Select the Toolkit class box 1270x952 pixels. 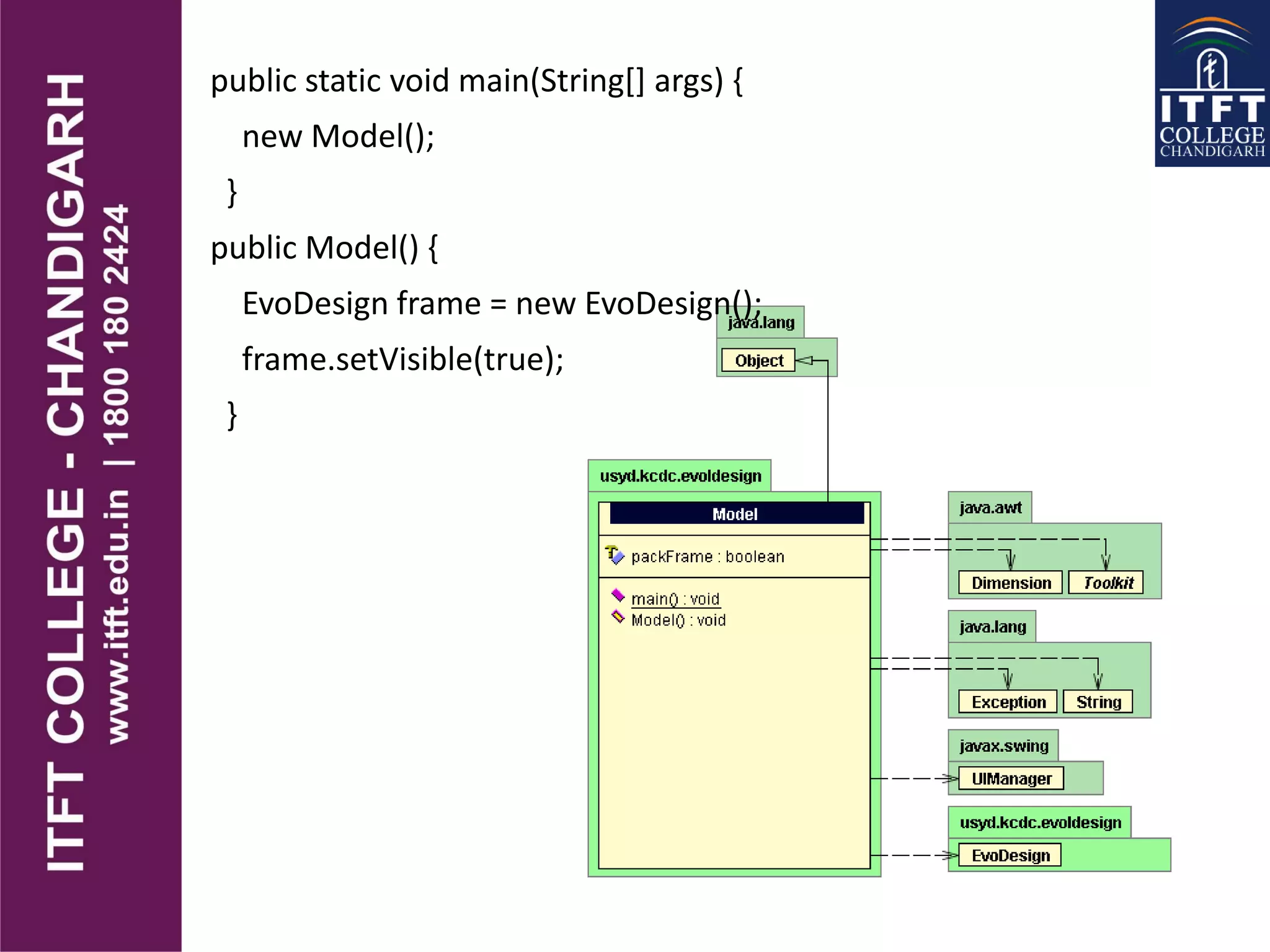pos(1106,583)
